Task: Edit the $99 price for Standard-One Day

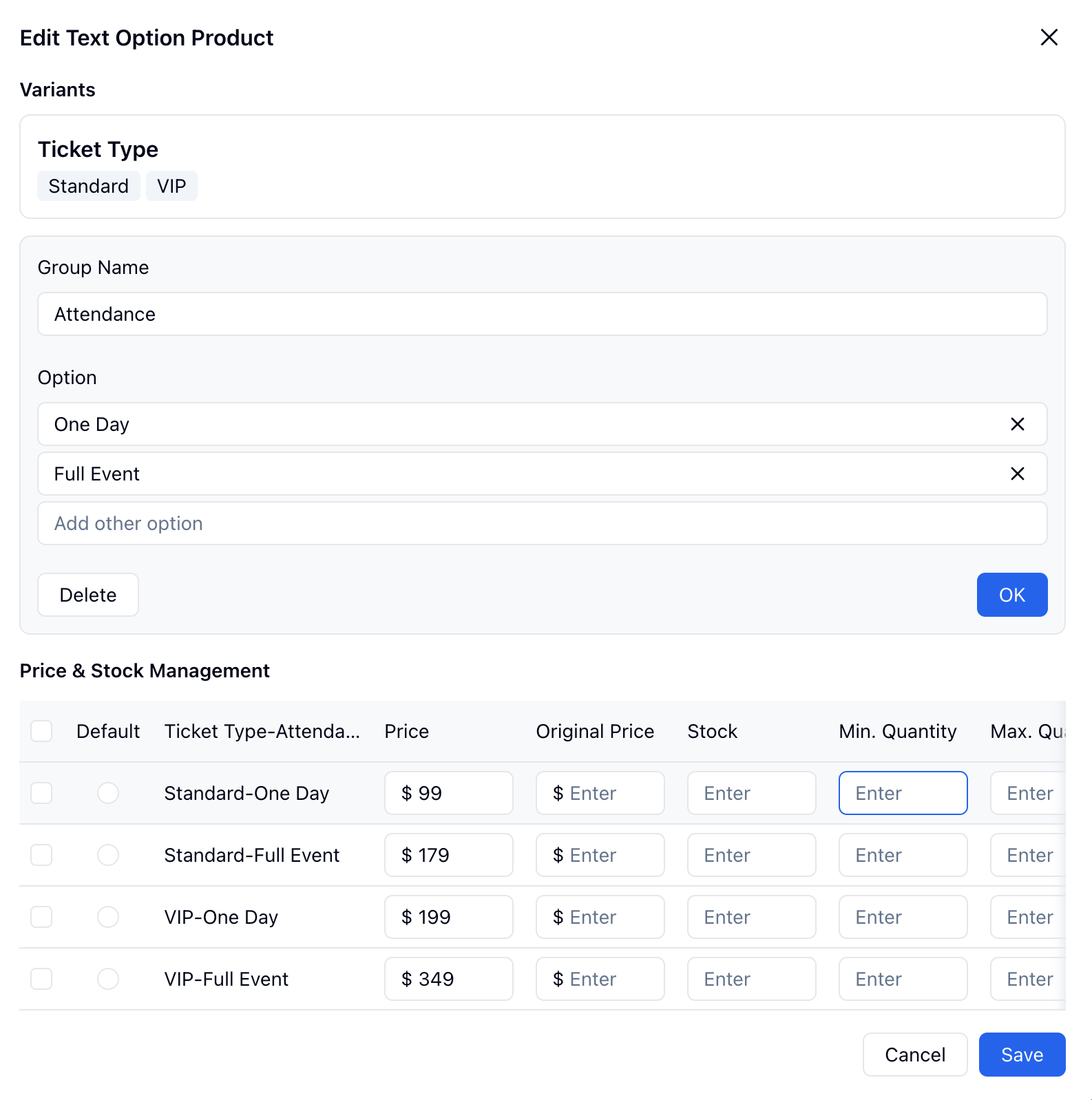Action: click(449, 793)
